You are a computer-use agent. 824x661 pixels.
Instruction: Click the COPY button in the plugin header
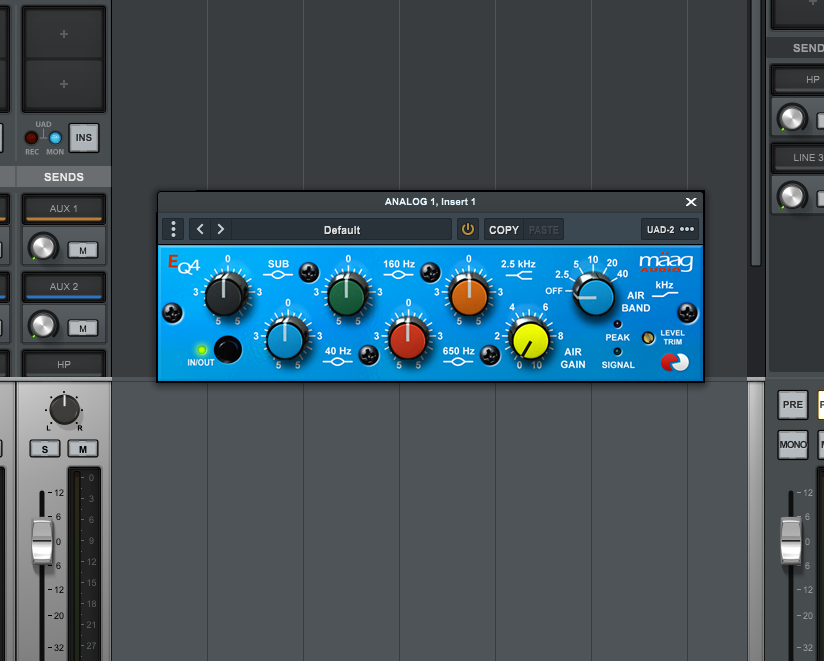[x=503, y=229]
